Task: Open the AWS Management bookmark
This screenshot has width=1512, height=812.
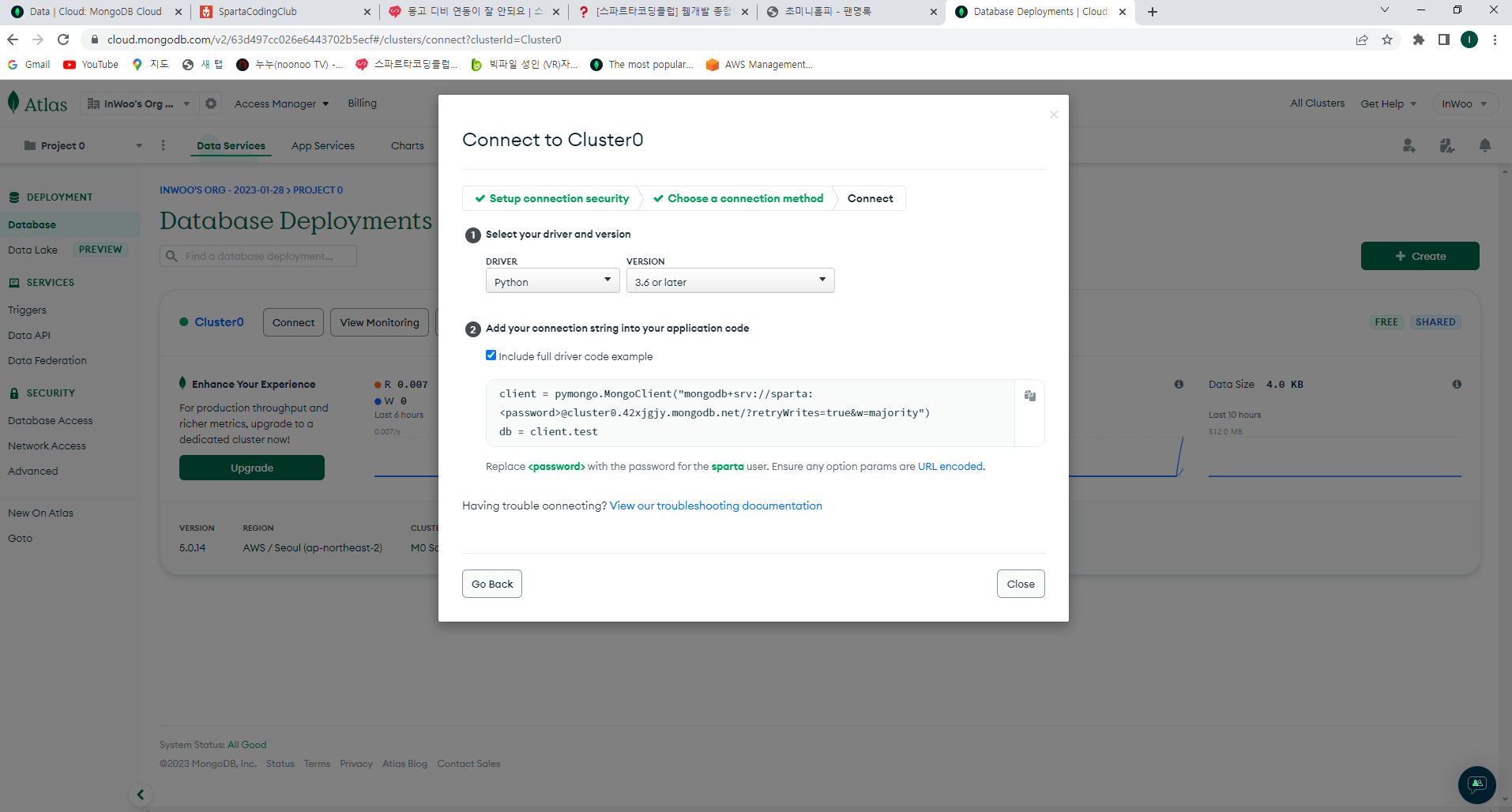Action: (x=759, y=65)
